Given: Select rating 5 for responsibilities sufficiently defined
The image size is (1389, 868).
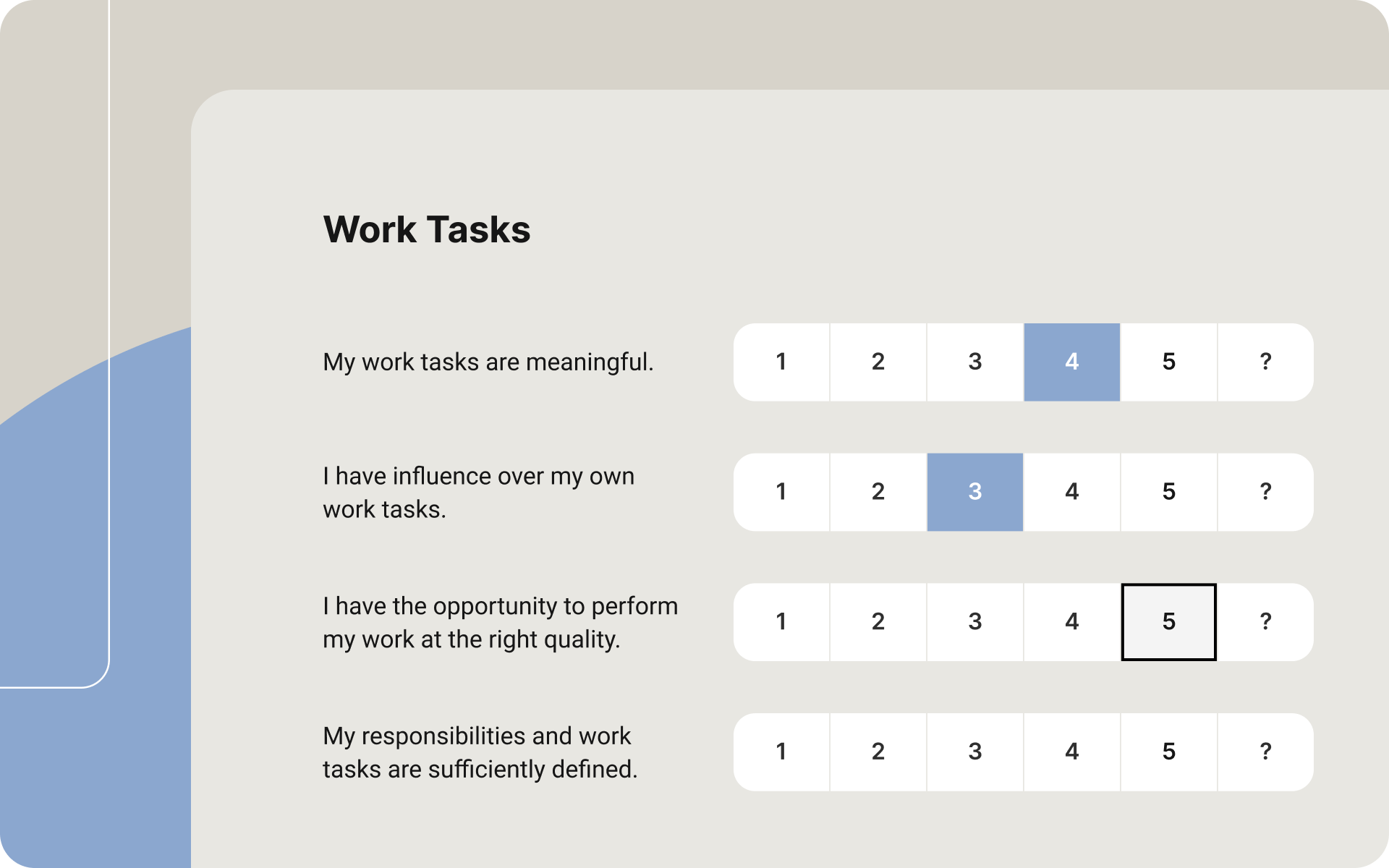Looking at the screenshot, I should pos(1168,752).
